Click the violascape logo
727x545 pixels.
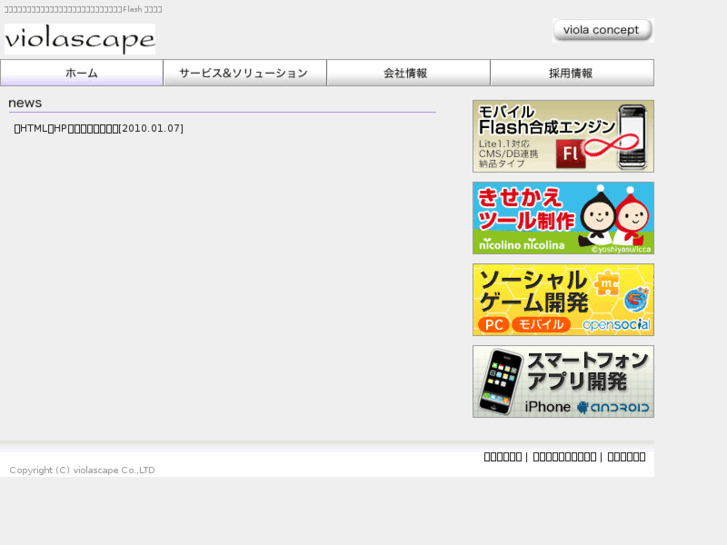tap(80, 39)
